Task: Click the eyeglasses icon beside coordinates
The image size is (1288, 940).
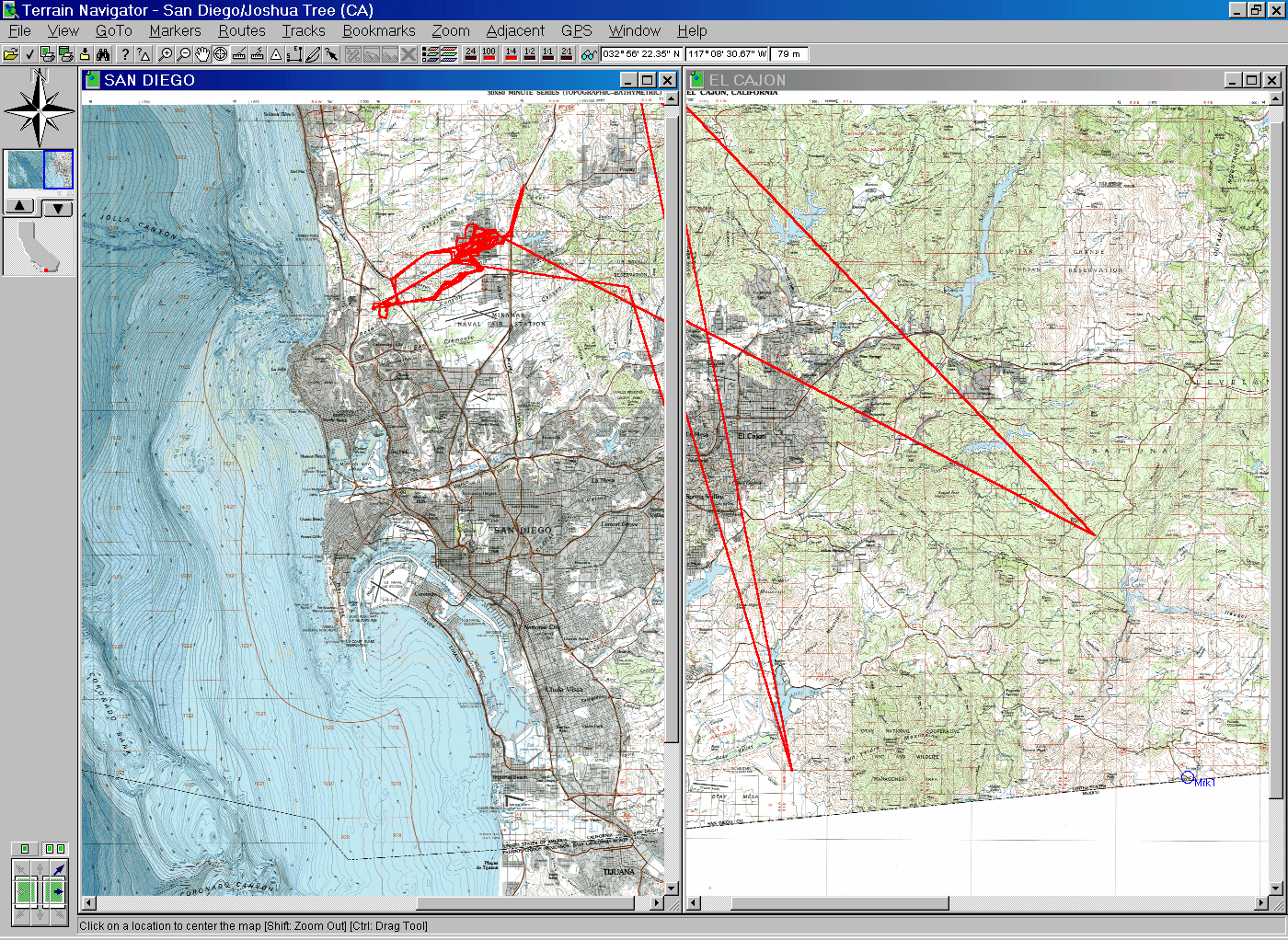Action: 589,54
